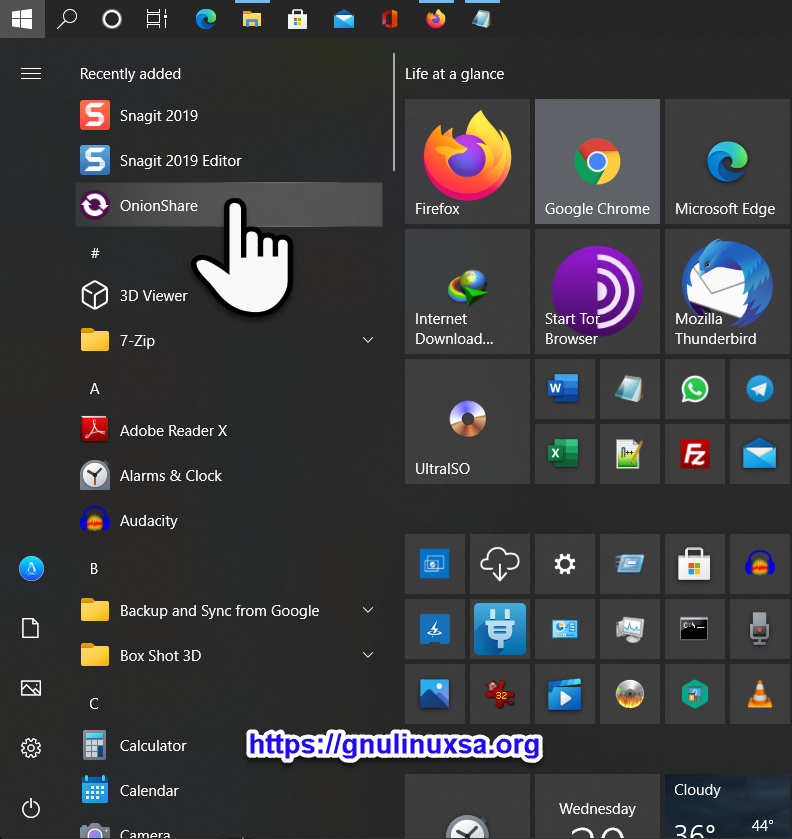
Task: Open Settings from the Start rail
Action: point(31,748)
